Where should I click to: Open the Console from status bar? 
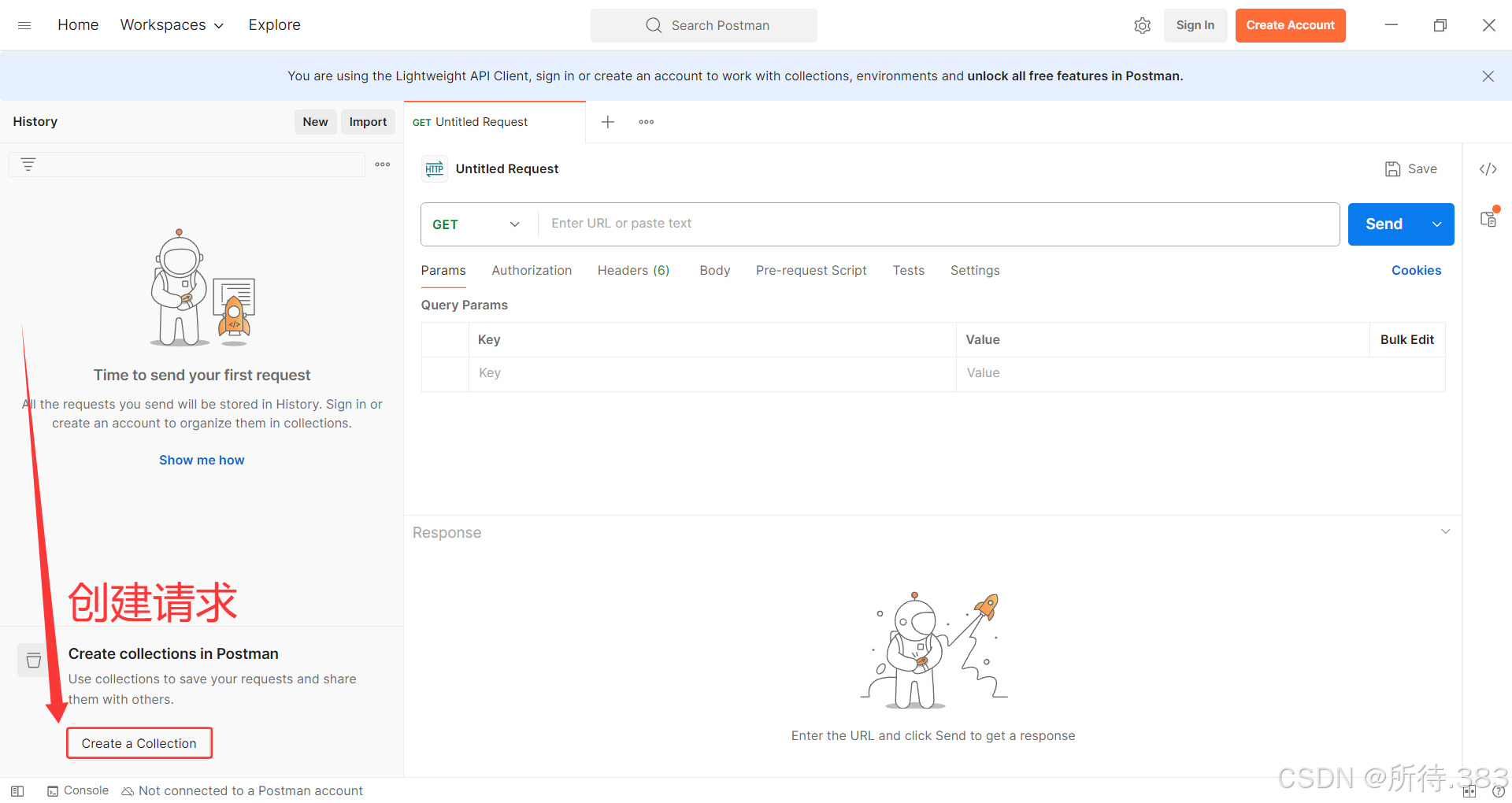point(78,790)
